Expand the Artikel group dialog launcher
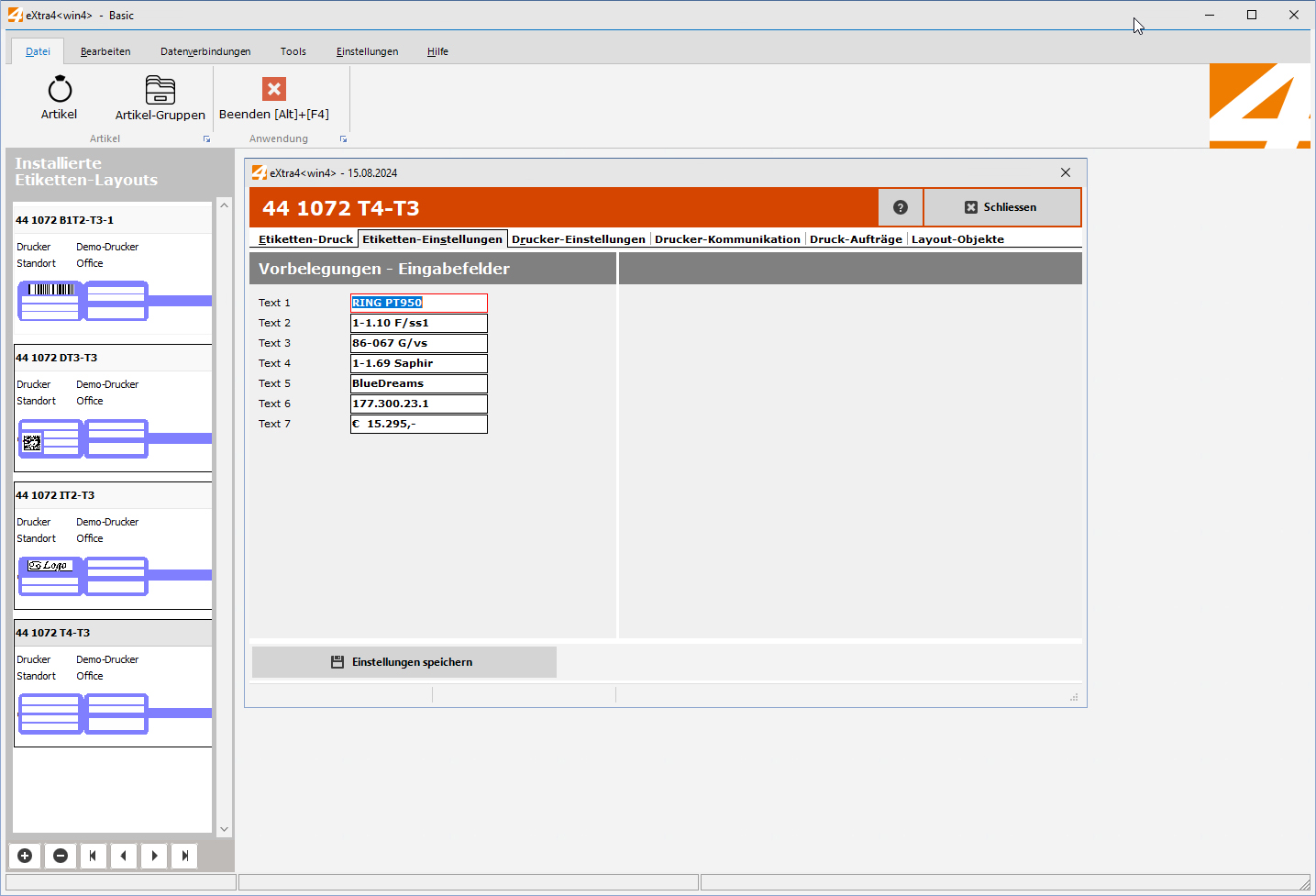Viewport: 1316px width, 896px height. pos(206,139)
